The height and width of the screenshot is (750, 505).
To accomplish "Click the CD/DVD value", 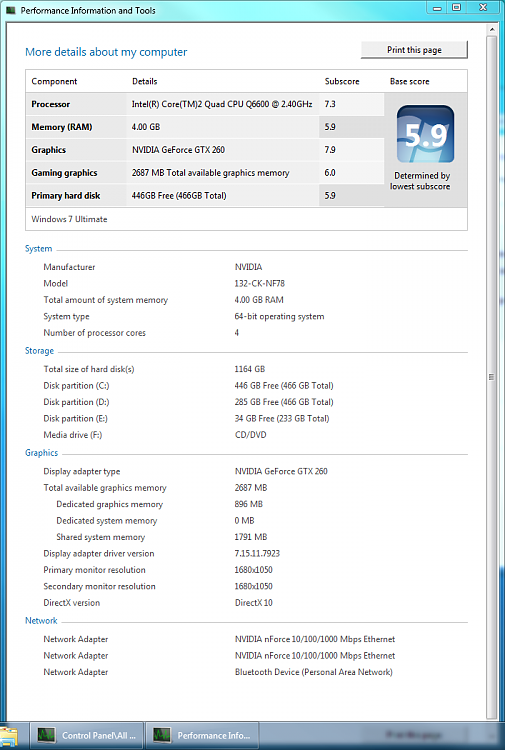I will click(251, 435).
